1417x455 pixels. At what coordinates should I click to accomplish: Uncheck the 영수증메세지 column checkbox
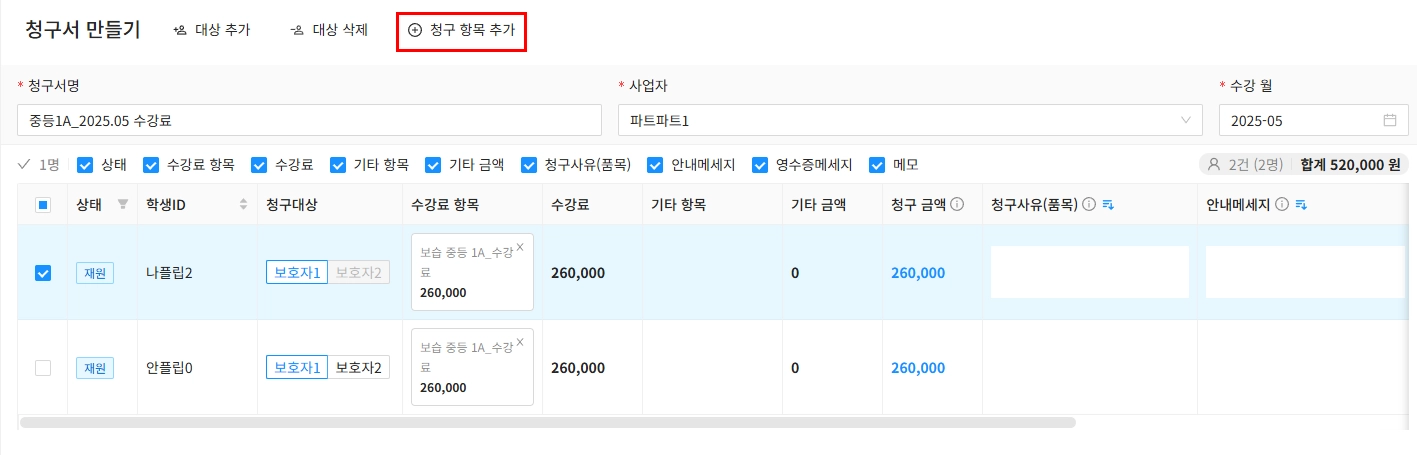click(x=759, y=165)
